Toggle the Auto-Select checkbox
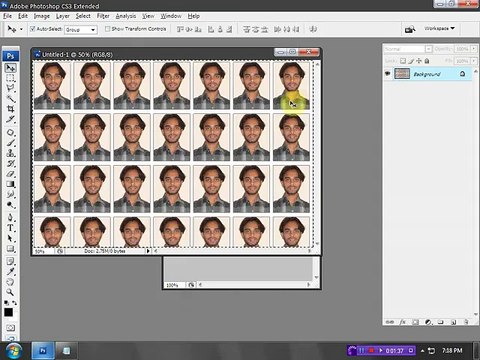The width and height of the screenshot is (480, 360). tap(33, 29)
